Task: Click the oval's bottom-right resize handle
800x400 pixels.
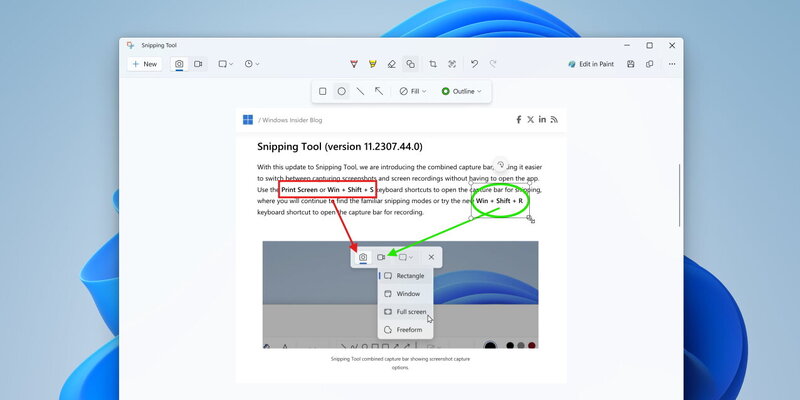Action: coord(531,219)
